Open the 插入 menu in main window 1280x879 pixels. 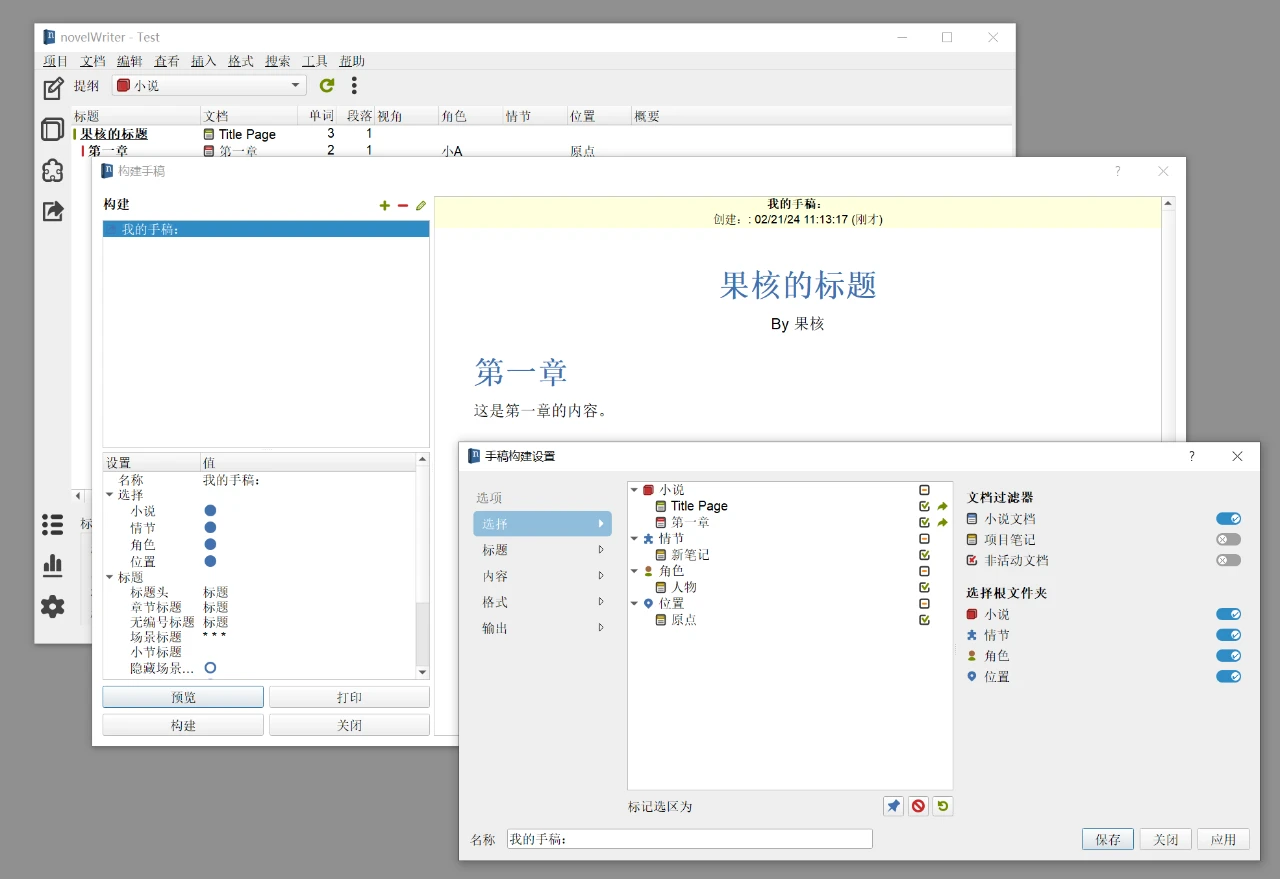204,61
